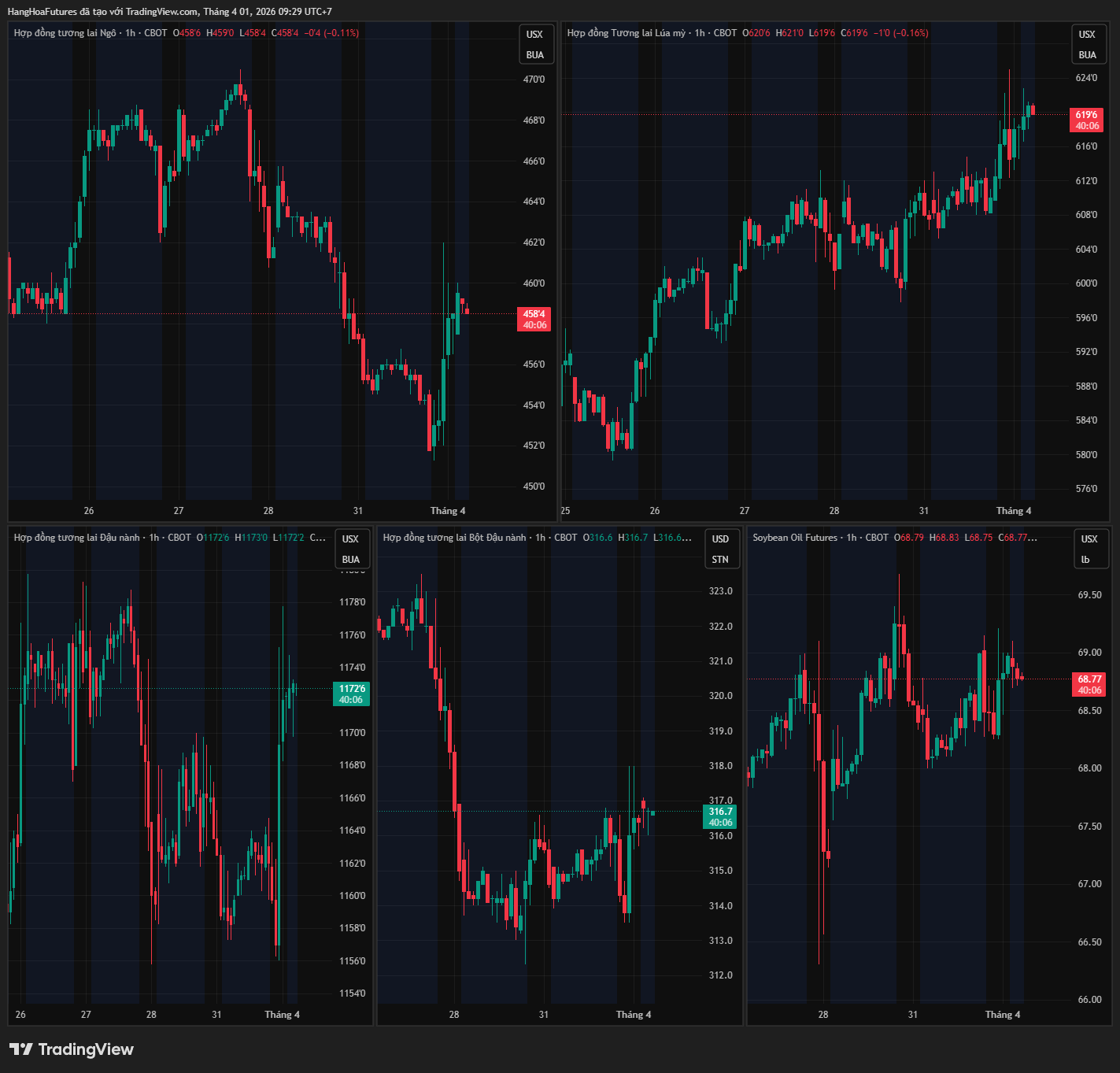Click the open value O316.6 on the soybean meal chart

click(x=598, y=538)
